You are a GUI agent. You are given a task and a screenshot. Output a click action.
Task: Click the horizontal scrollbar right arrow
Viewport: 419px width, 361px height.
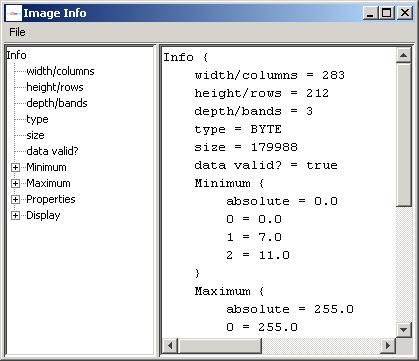(388, 346)
